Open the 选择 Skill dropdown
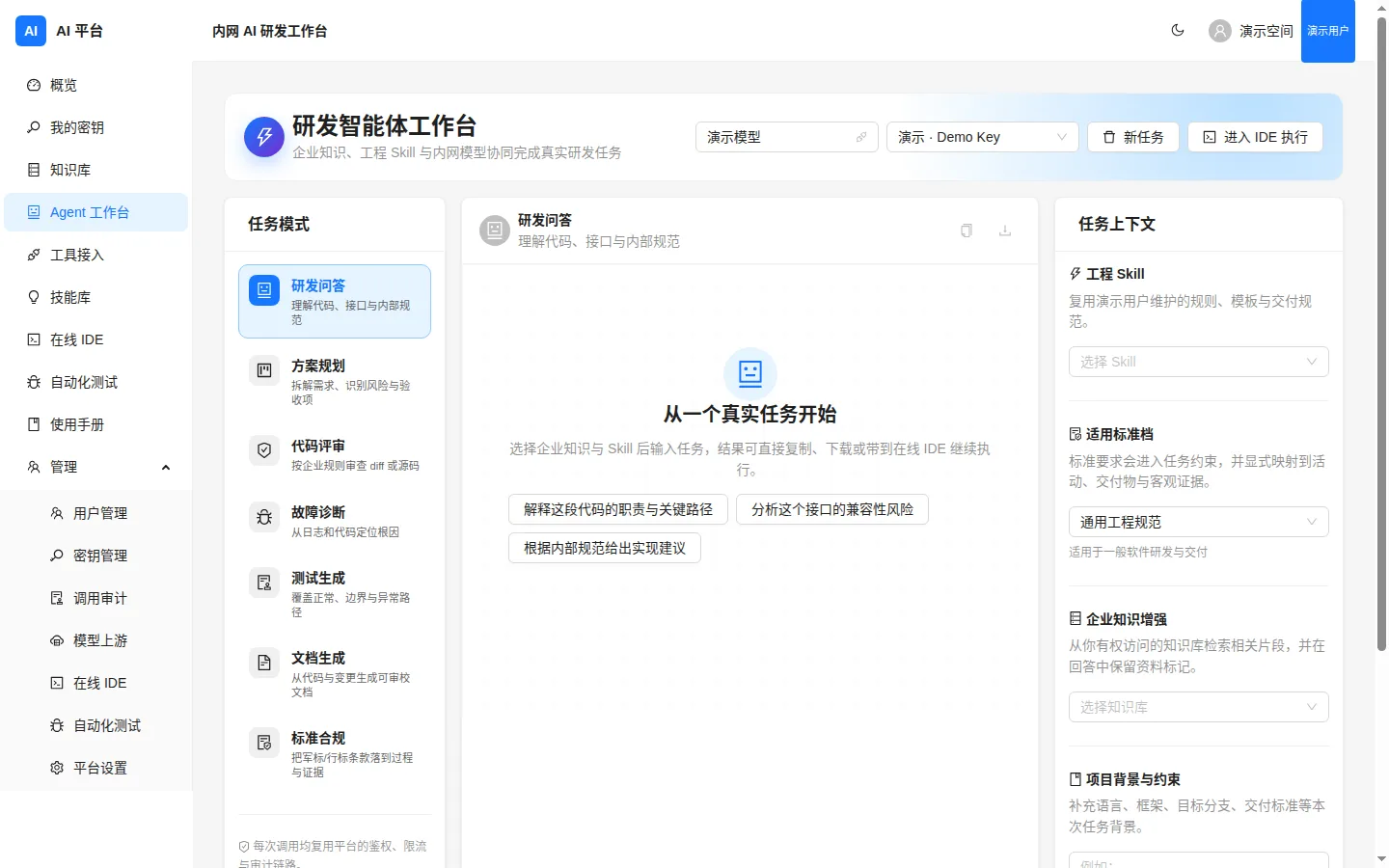The height and width of the screenshot is (868, 1389). [x=1199, y=362]
